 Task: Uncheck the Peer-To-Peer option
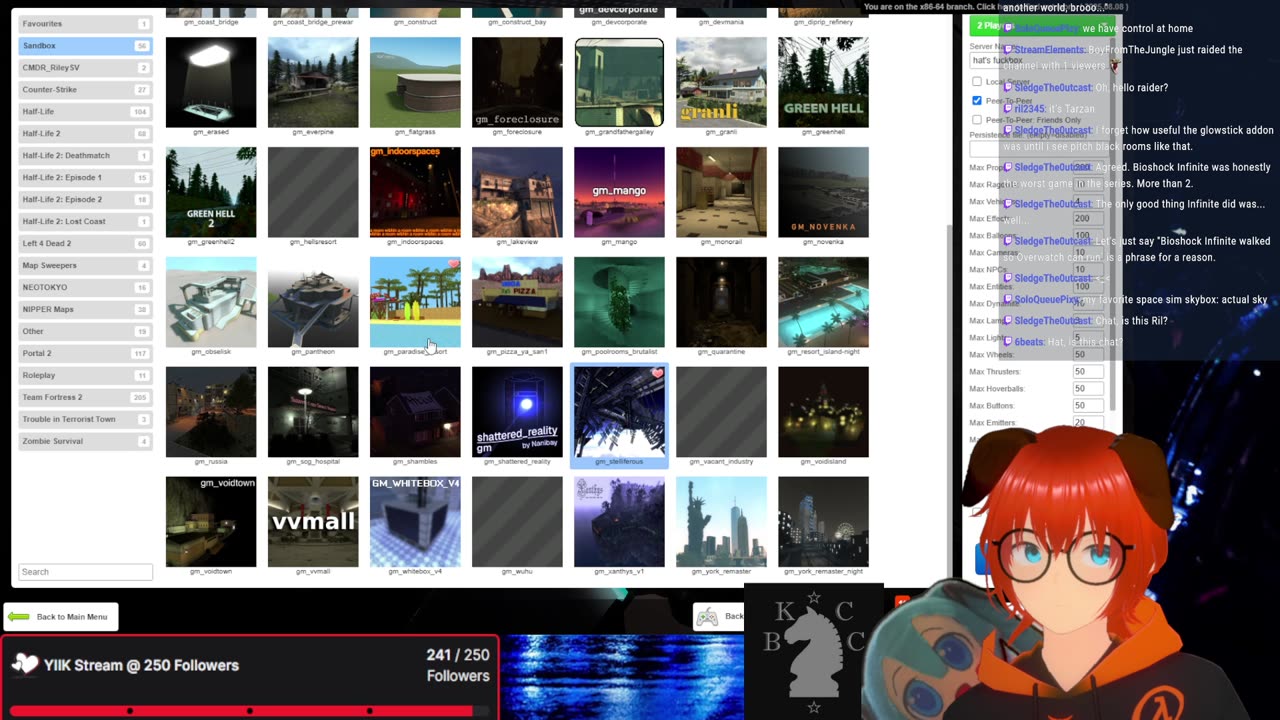977,101
